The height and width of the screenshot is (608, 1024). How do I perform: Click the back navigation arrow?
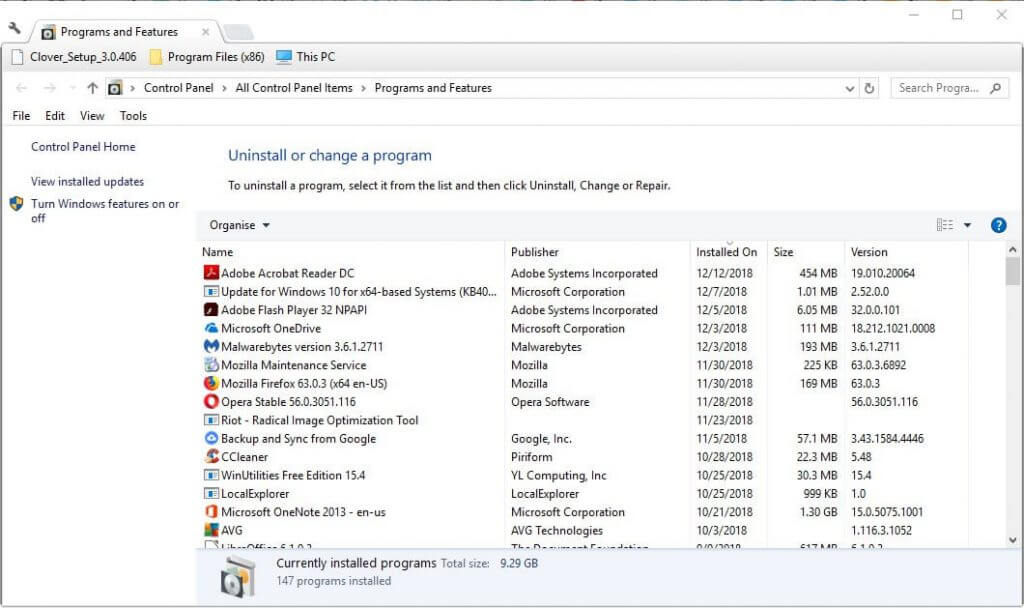[21, 88]
